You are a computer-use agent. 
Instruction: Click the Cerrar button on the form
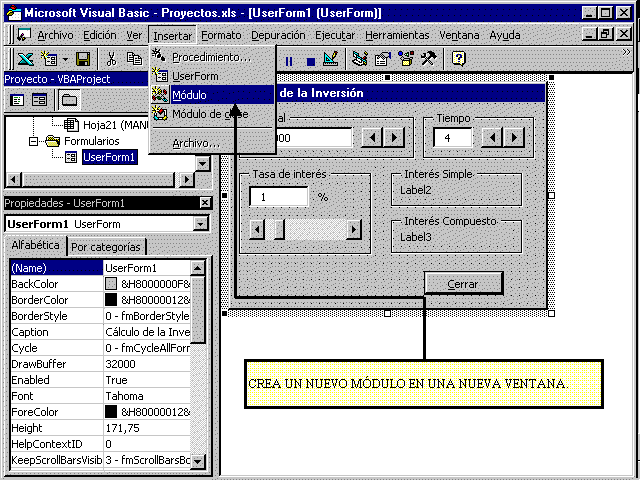point(463,284)
